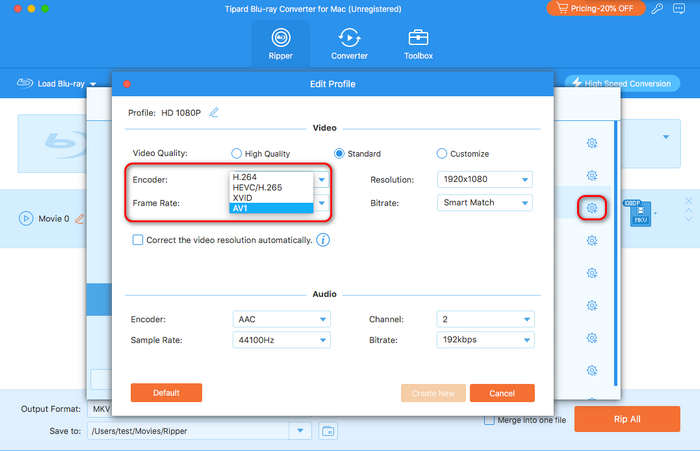Click the Blu-ray disc thumbnail
The height and width of the screenshot is (451, 700).
51,144
